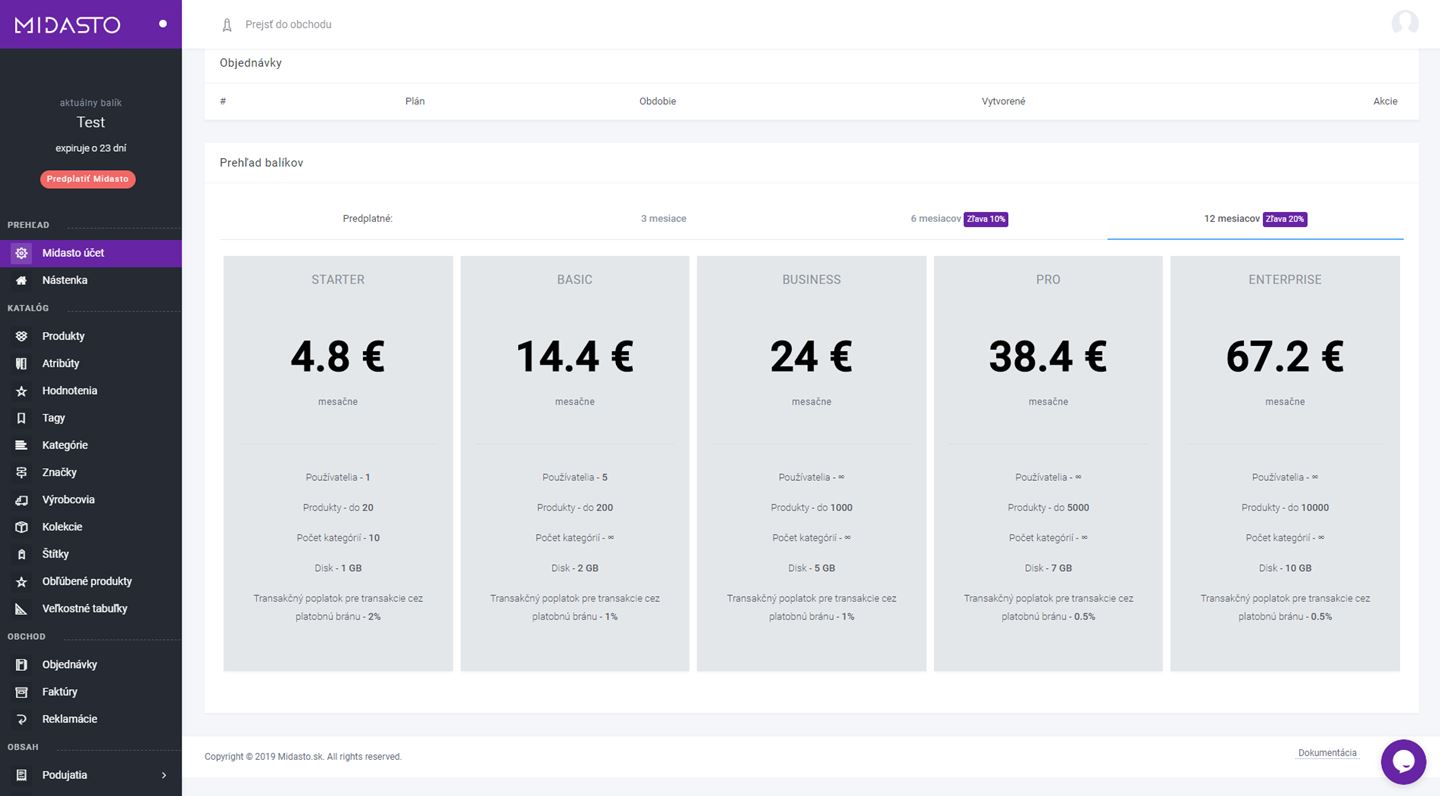Click Používatelia - 5 in BASIC card
1440x796 pixels.
(x=575, y=477)
